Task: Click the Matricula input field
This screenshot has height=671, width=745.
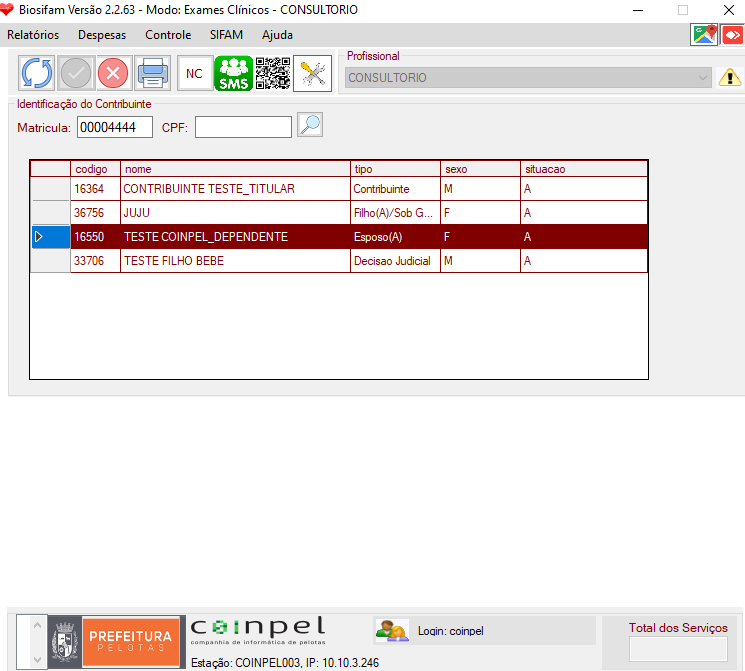Action: click(x=115, y=127)
